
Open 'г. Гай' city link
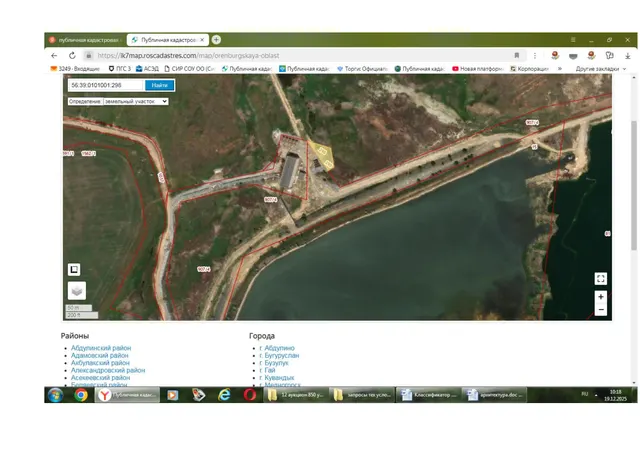coord(267,370)
